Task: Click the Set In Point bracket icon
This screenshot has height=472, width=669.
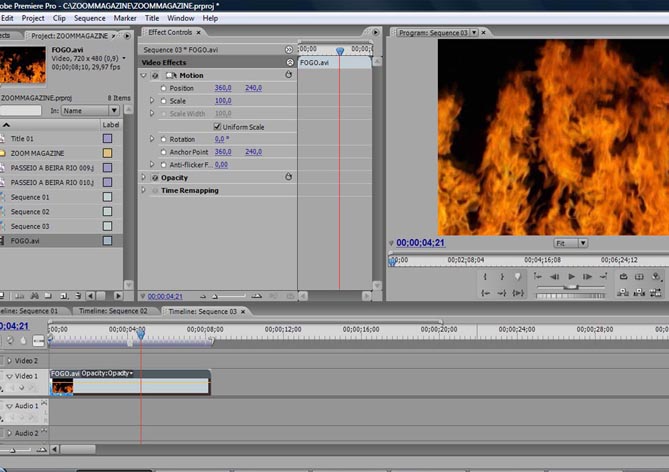Action: (x=486, y=277)
